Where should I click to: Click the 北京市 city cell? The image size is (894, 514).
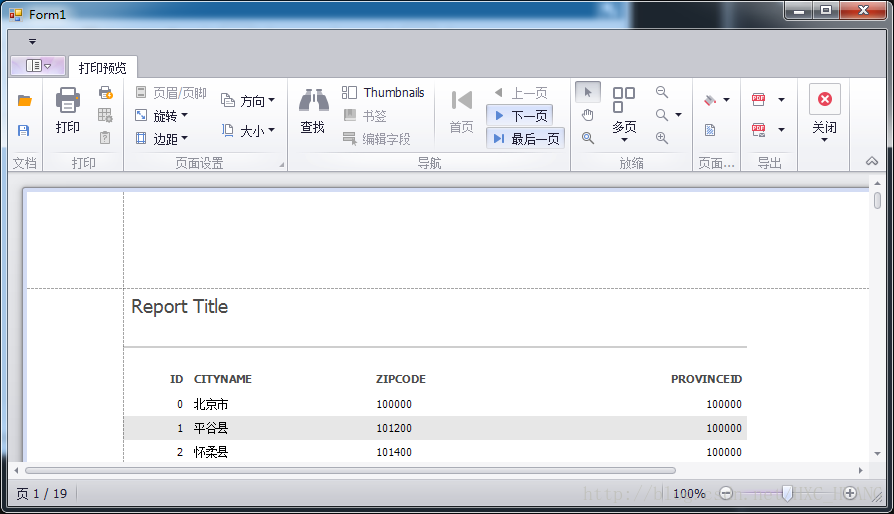tap(210, 404)
